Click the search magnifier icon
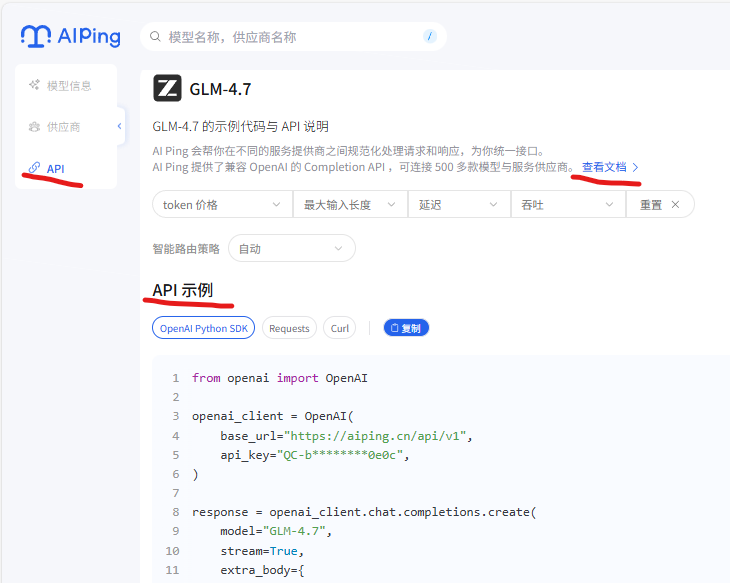The image size is (730, 583). (x=155, y=36)
